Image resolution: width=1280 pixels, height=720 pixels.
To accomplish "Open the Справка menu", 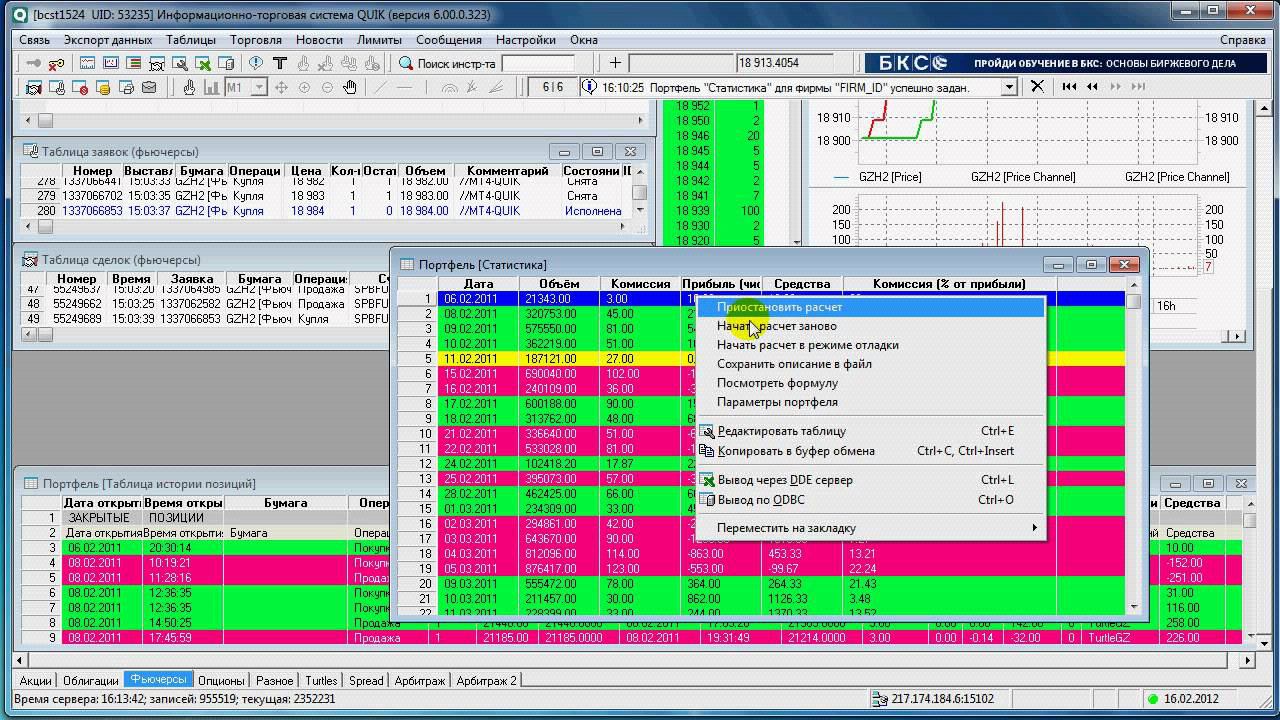I will point(1243,40).
